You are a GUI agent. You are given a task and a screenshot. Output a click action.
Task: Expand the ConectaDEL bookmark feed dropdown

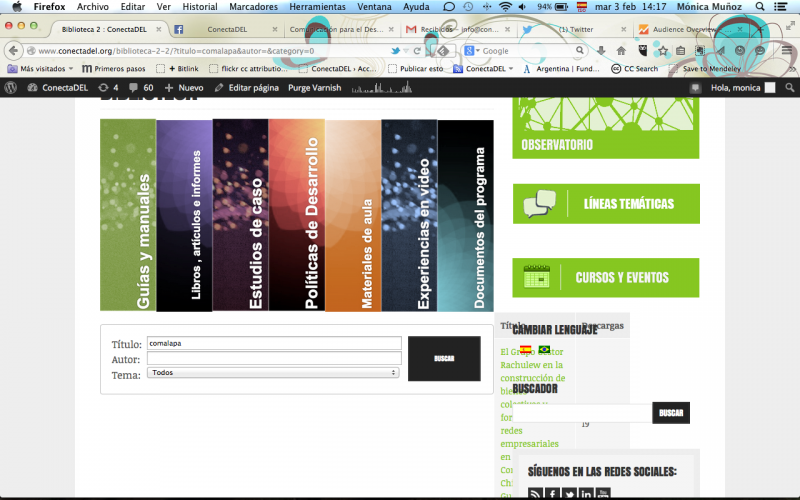[x=483, y=68]
